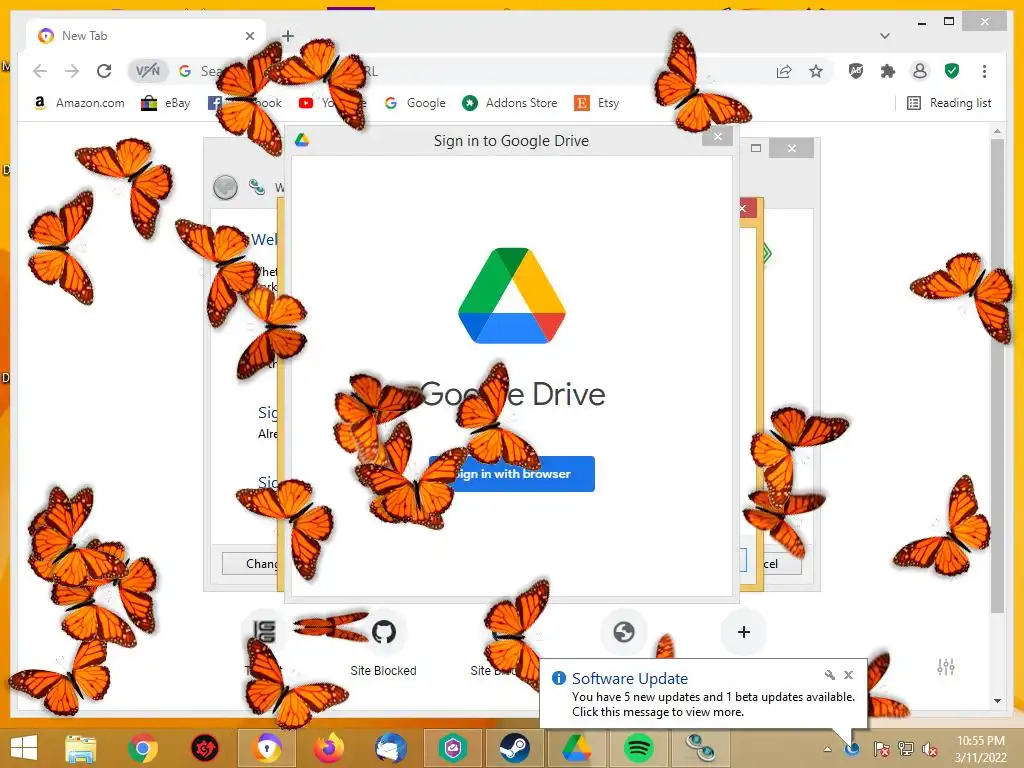The width and height of the screenshot is (1024, 768).
Task: Open the Google bookmark
Action: (415, 103)
